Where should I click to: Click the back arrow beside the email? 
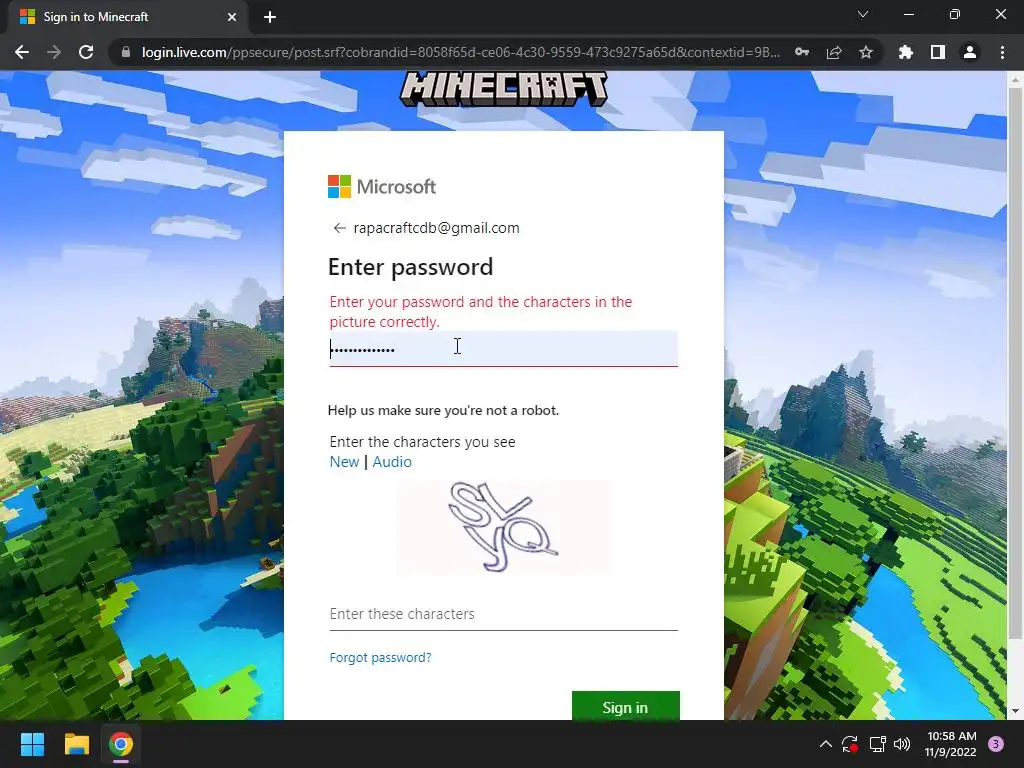point(339,228)
